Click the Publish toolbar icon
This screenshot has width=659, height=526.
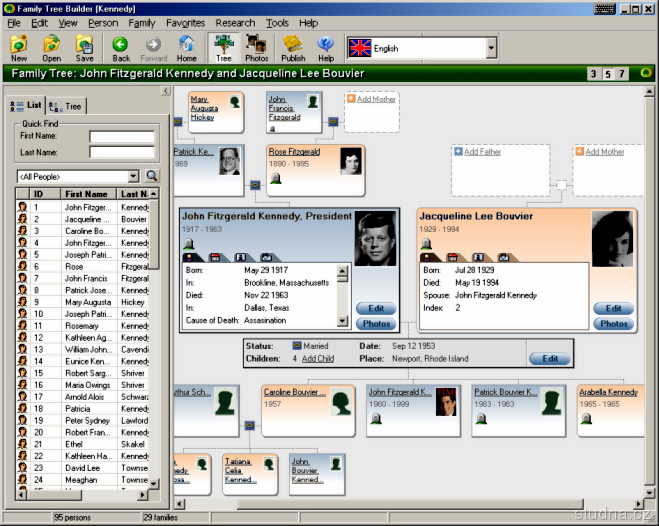(293, 47)
